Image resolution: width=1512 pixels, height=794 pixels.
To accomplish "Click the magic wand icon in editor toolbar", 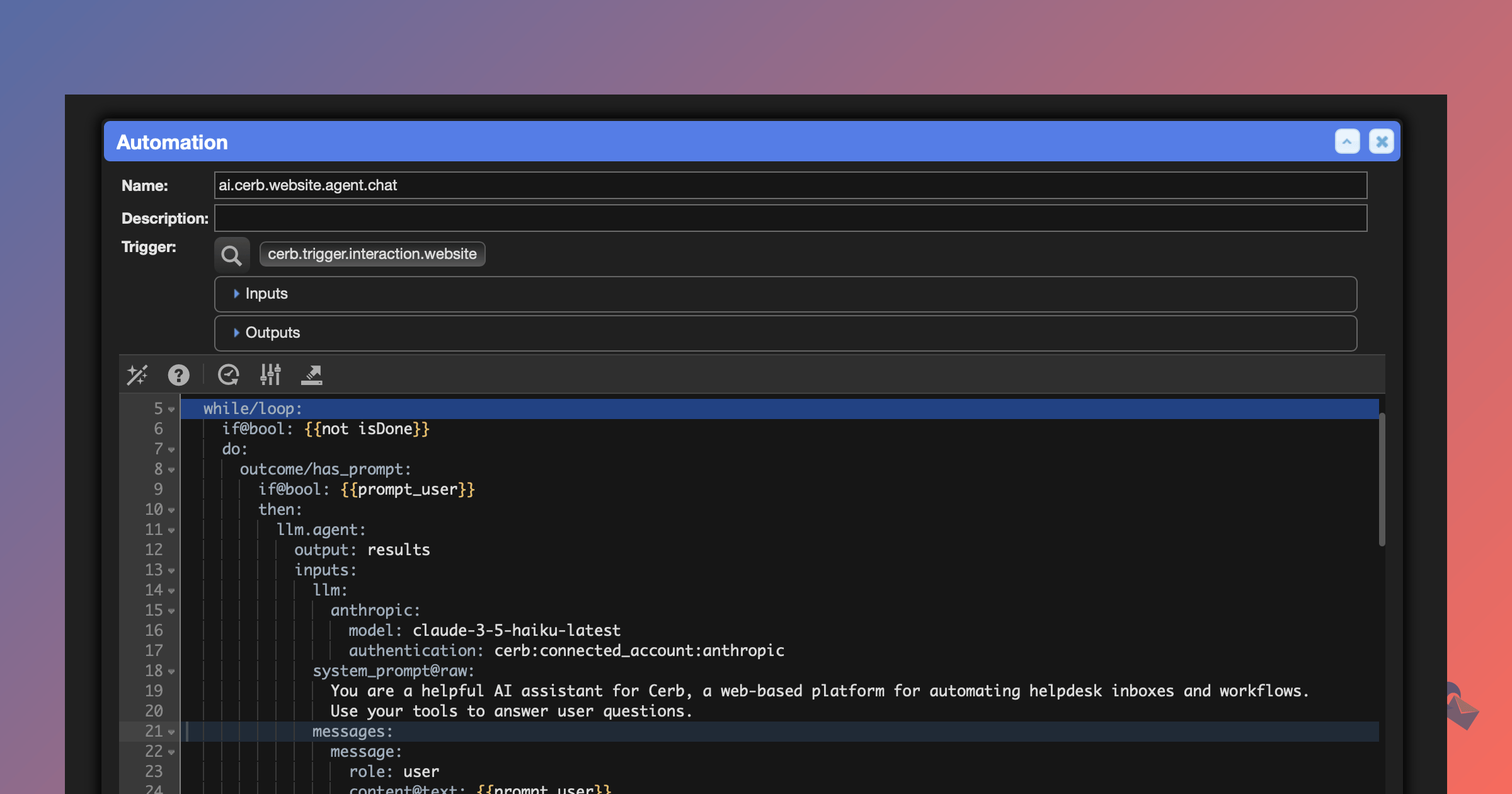I will (x=137, y=375).
